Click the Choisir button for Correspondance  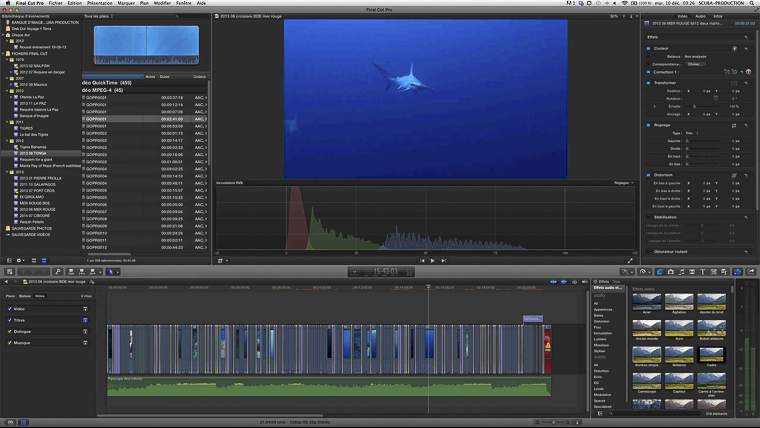click(693, 64)
